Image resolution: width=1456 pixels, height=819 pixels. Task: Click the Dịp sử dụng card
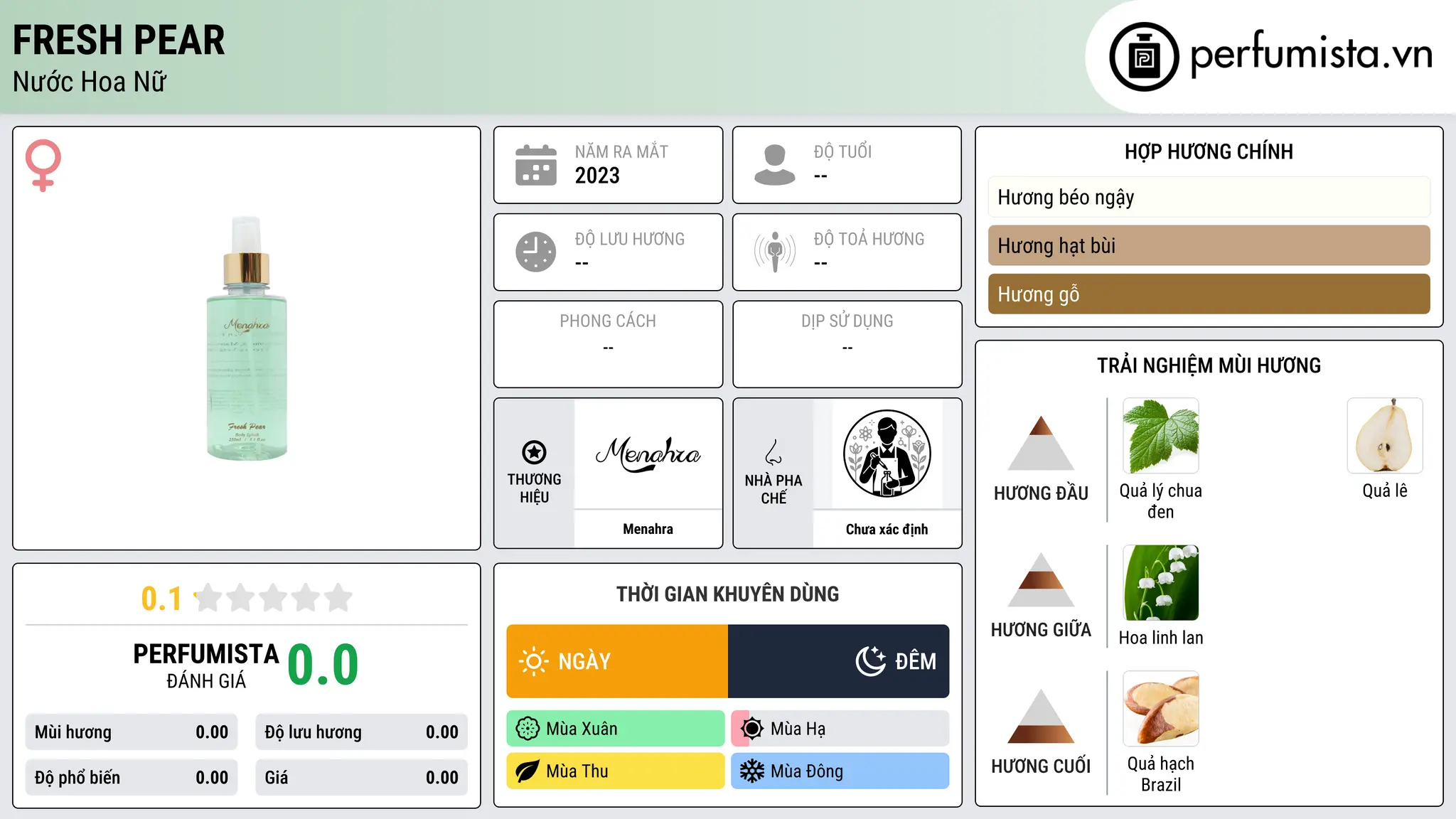coord(847,344)
